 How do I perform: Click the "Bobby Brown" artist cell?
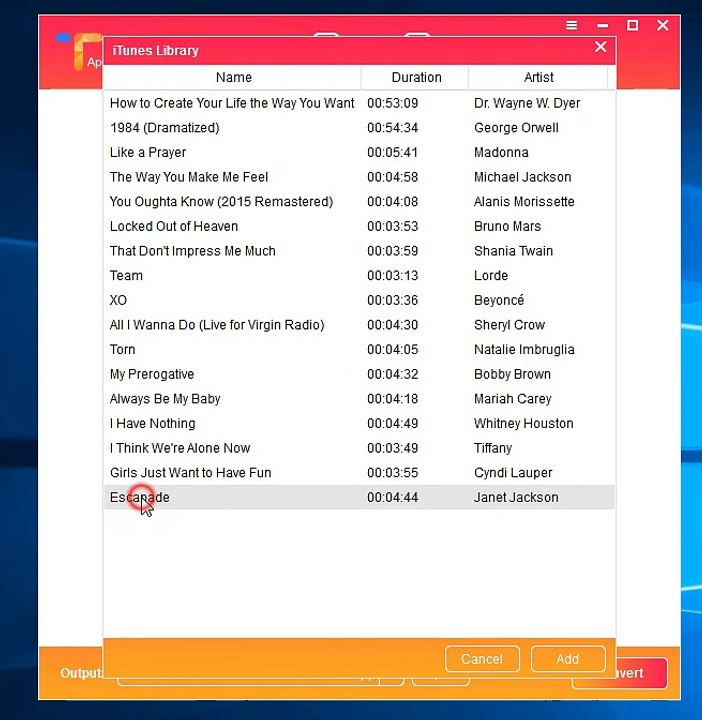[512, 374]
